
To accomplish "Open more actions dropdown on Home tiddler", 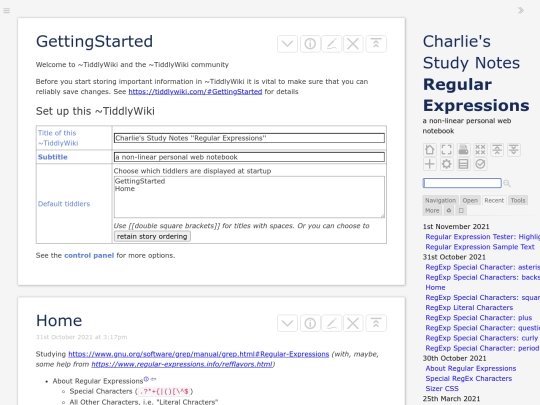I will pos(287,323).
